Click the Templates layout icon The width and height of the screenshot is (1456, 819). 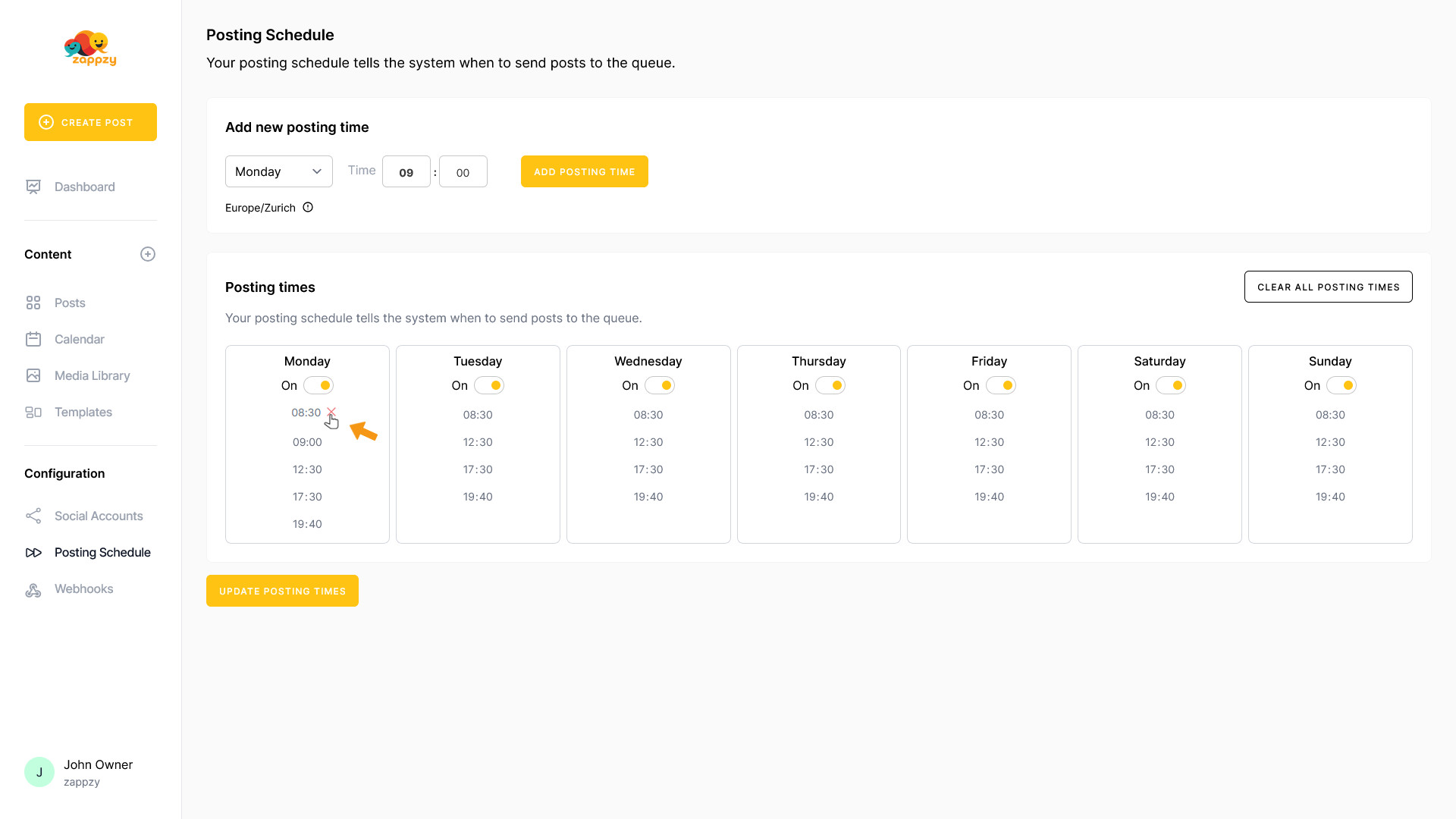tap(33, 412)
